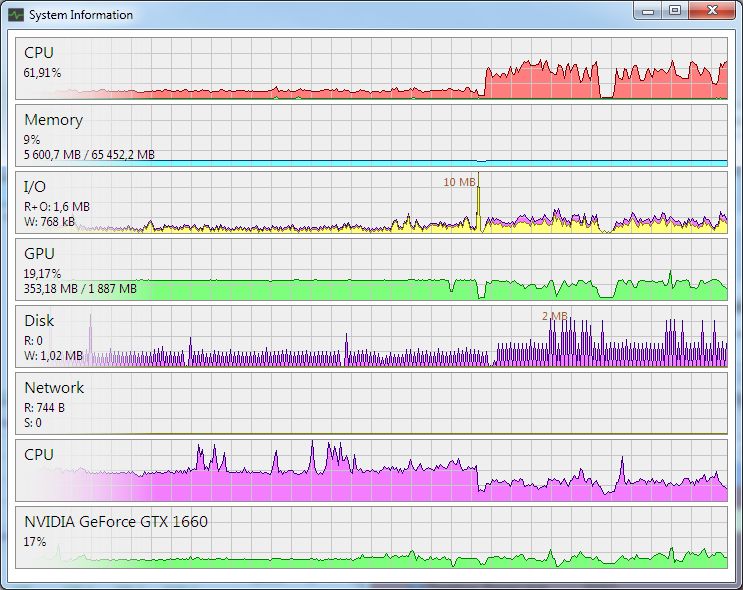Maximize the System Information window
Viewport: 743px width, 590px height.
coord(675,11)
